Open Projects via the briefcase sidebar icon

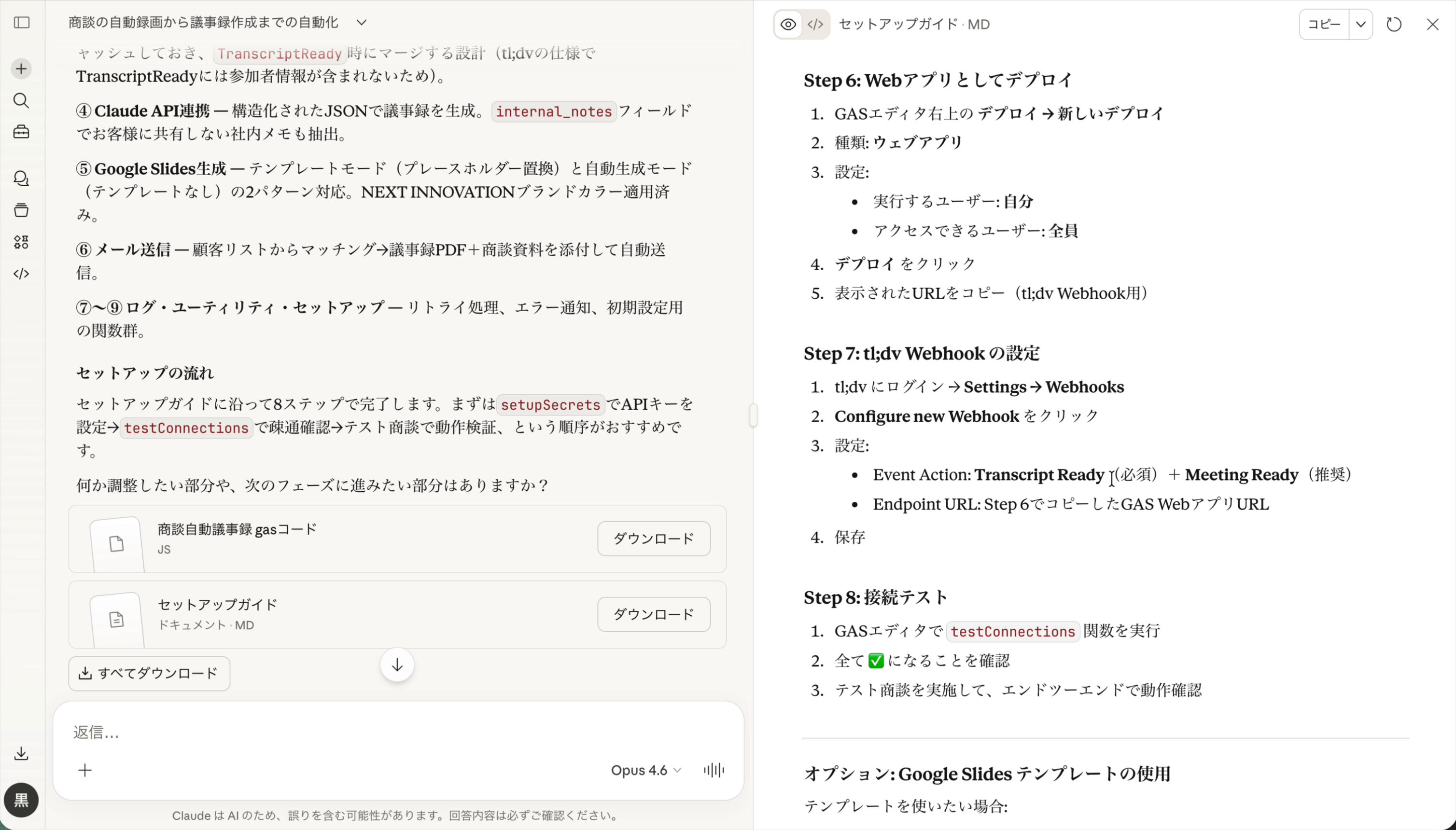21,132
